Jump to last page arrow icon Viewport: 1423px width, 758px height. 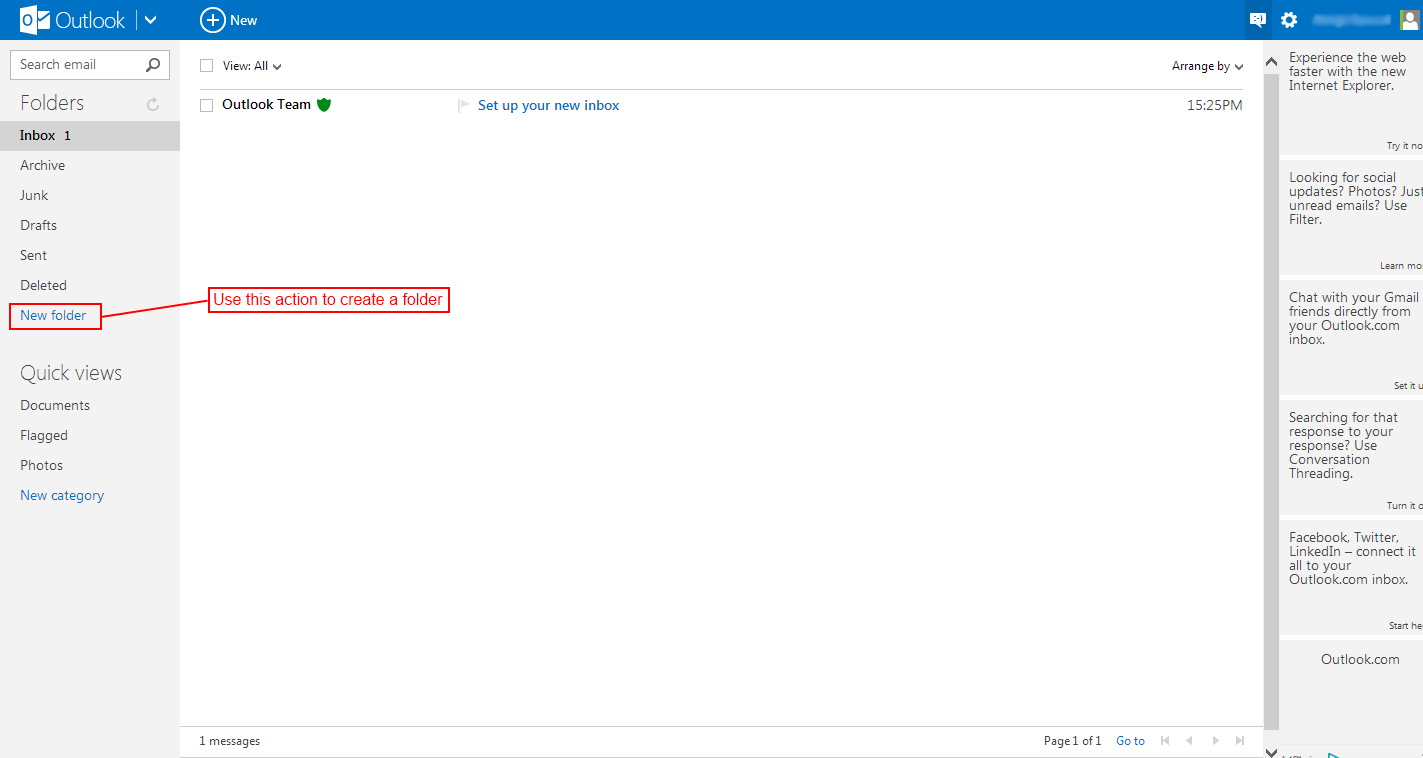(x=1240, y=741)
